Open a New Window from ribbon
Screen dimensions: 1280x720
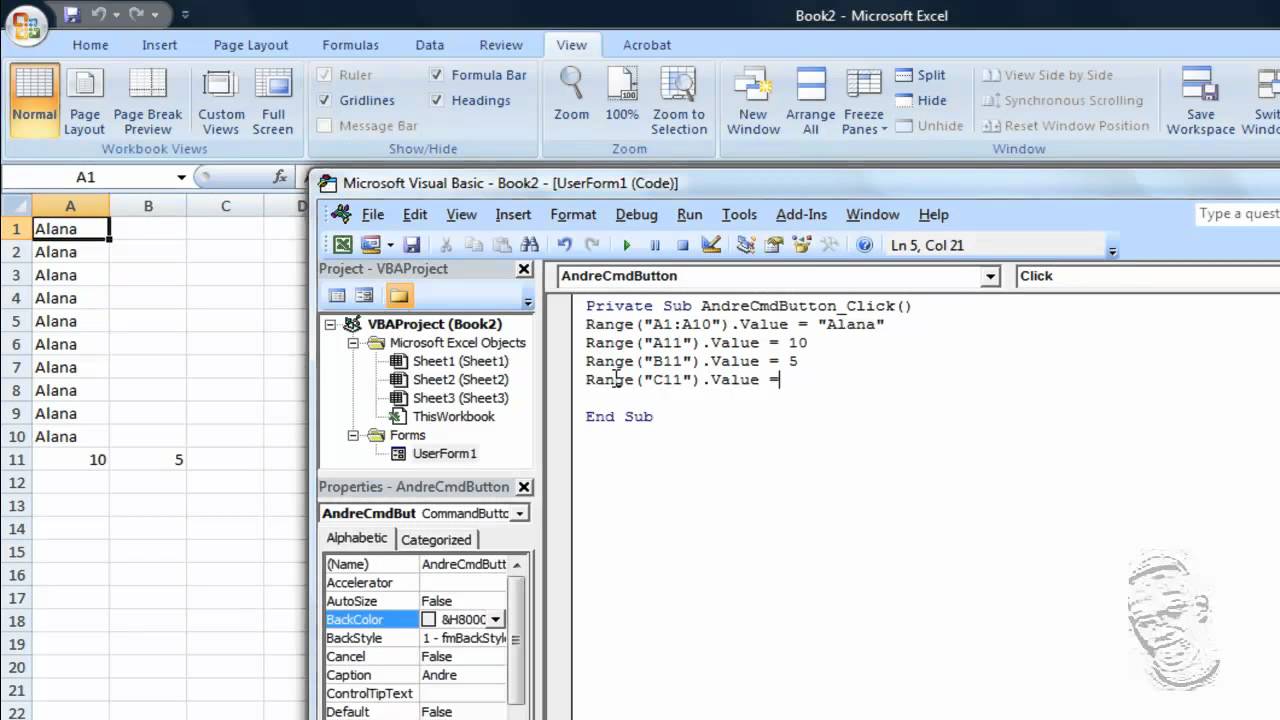coord(753,102)
